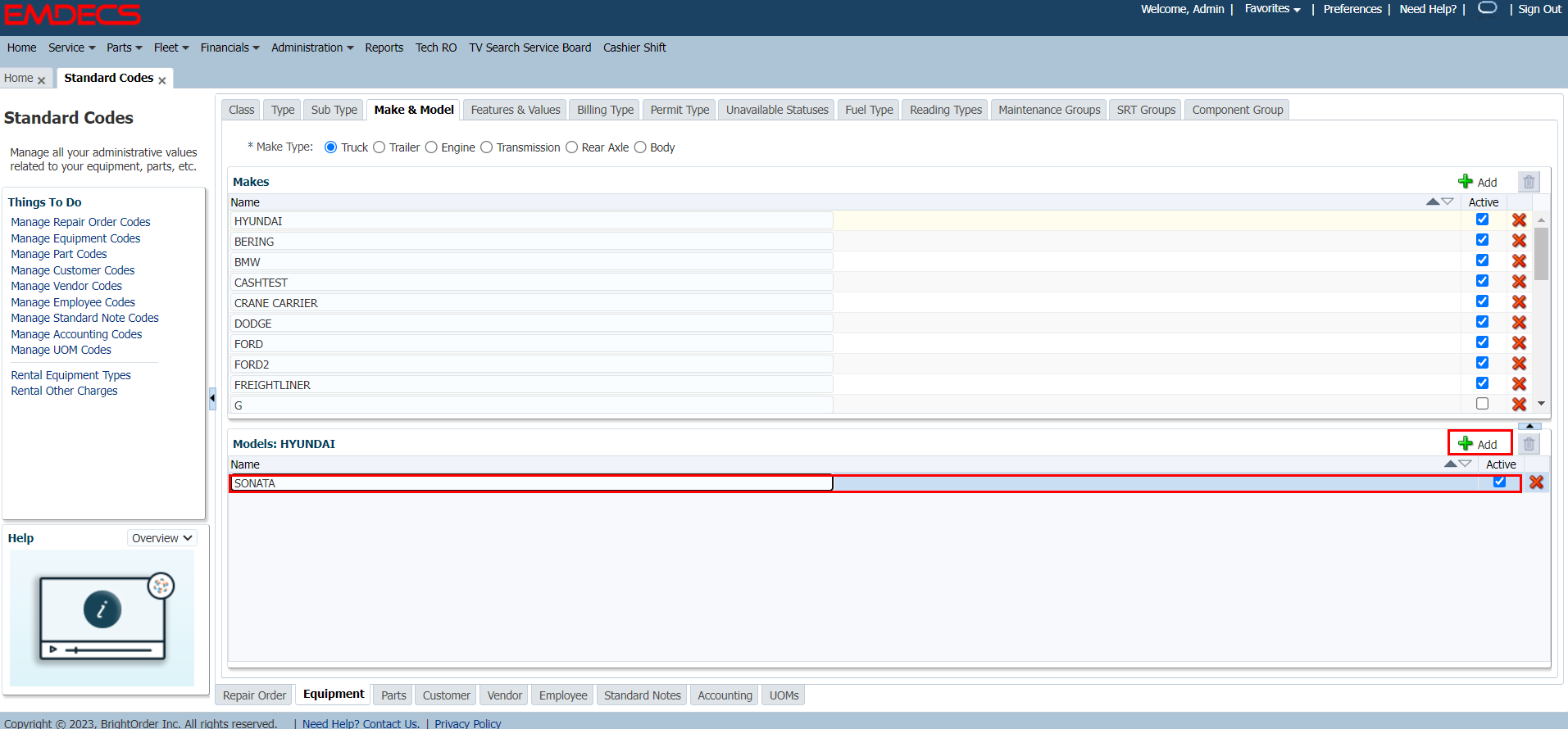Delete the DODGE make row
The width and height of the screenshot is (1568, 729).
[1519, 323]
